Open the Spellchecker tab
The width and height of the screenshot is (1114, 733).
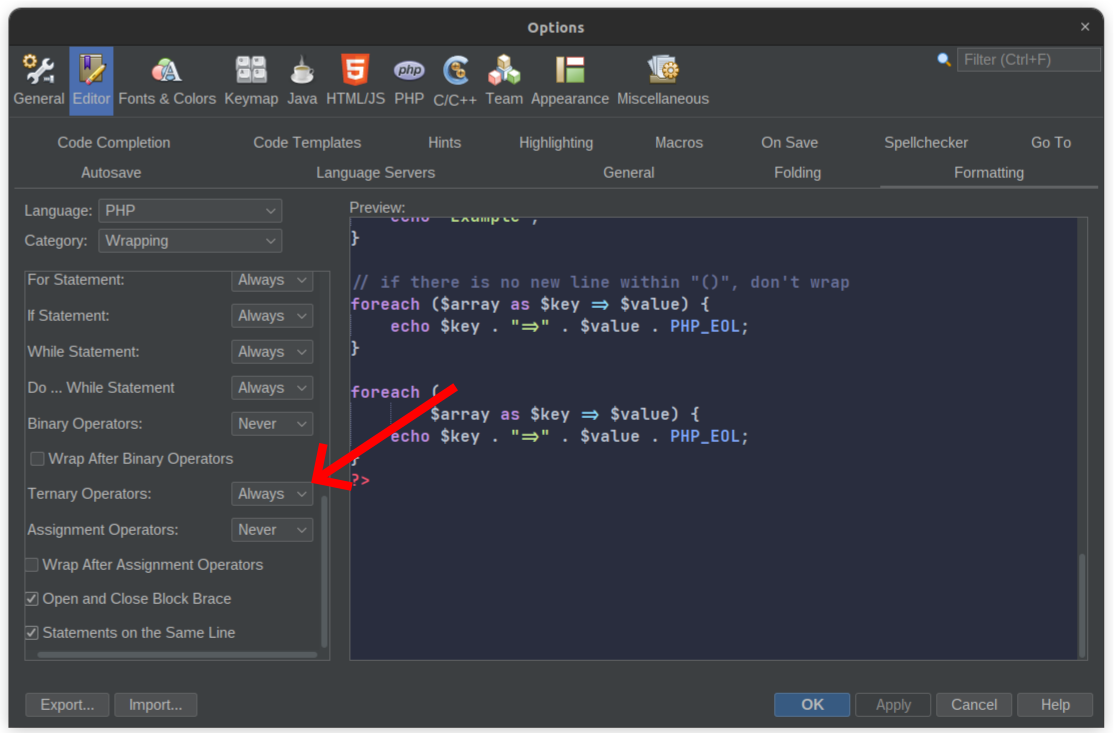pos(926,142)
